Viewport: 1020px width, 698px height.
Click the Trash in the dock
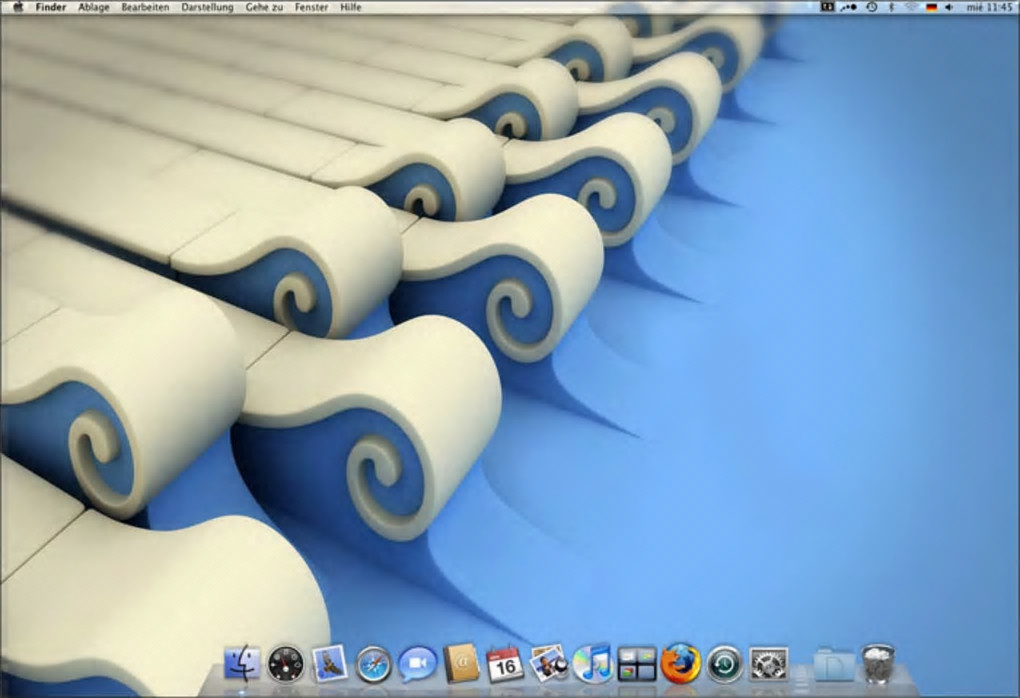point(878,664)
